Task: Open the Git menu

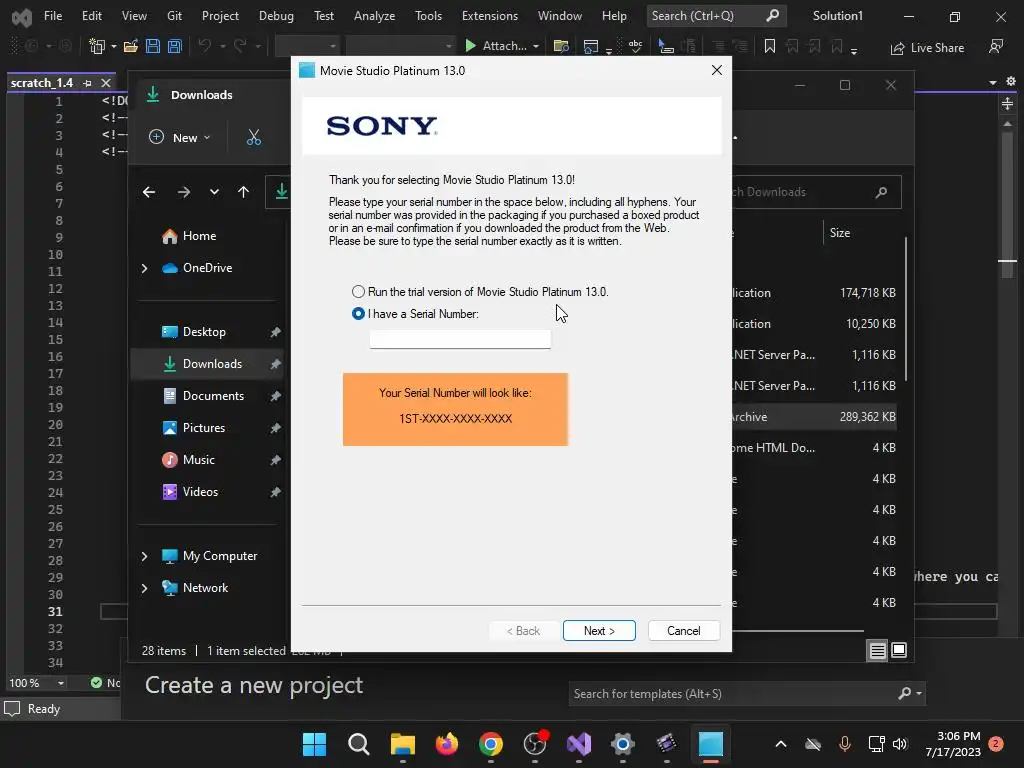Action: coord(174,16)
